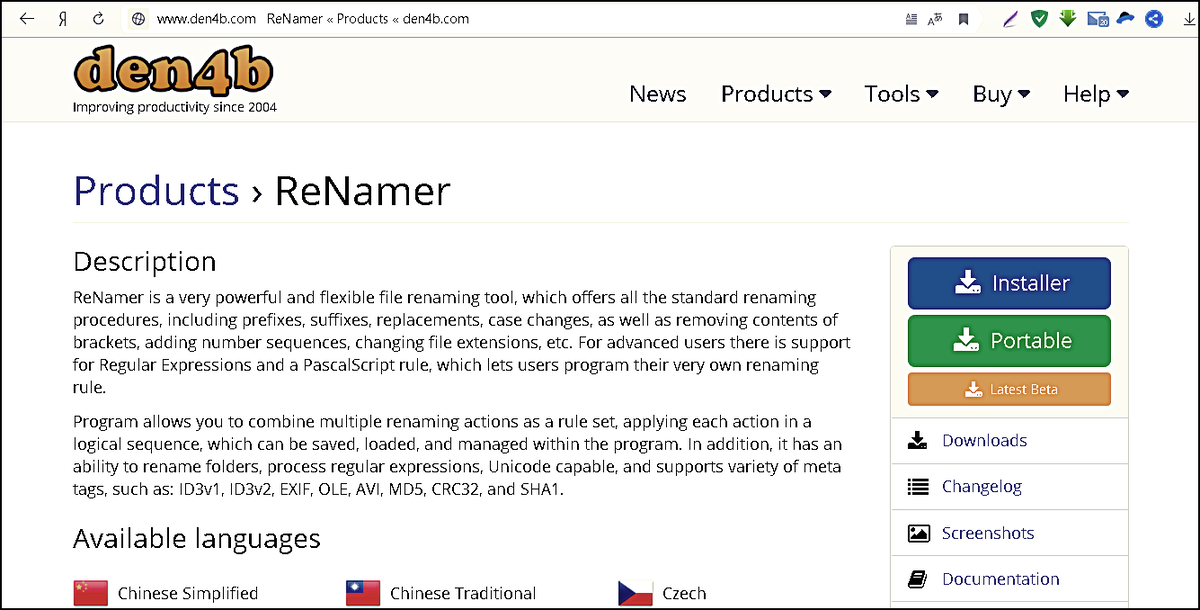The image size is (1200, 610).
Task: Expand the Buy menu
Action: [x=1001, y=94]
